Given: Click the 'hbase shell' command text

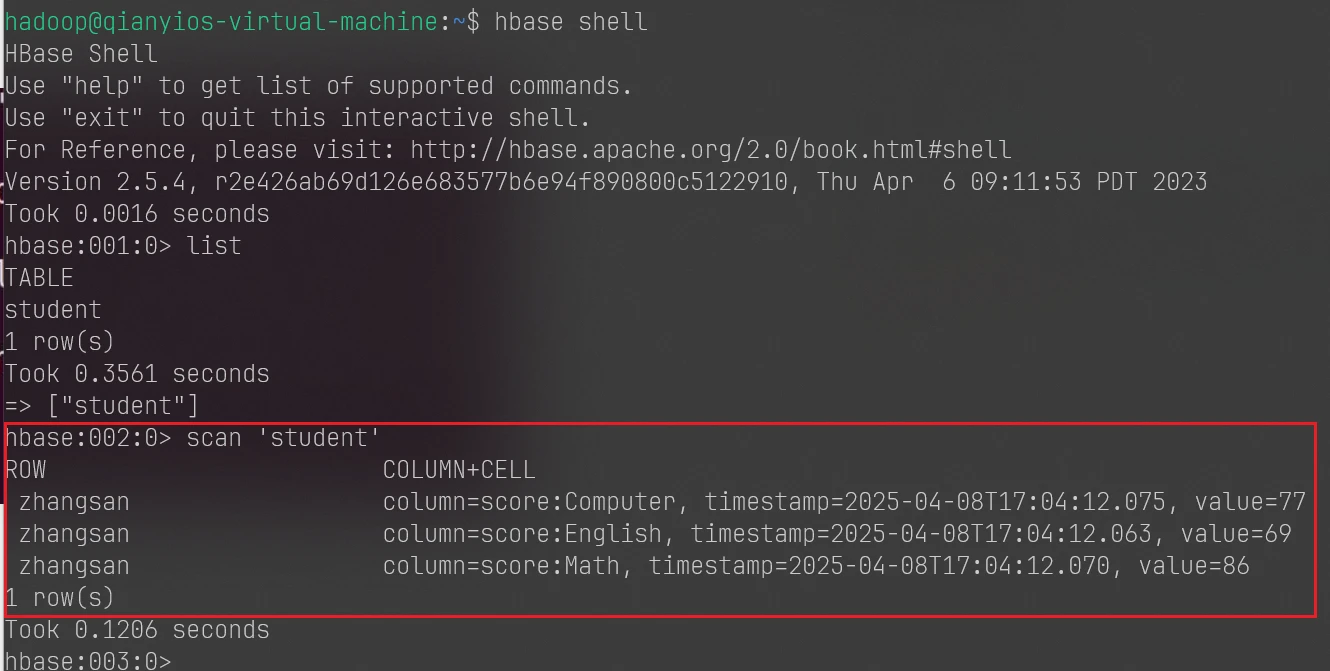Looking at the screenshot, I should coord(571,22).
